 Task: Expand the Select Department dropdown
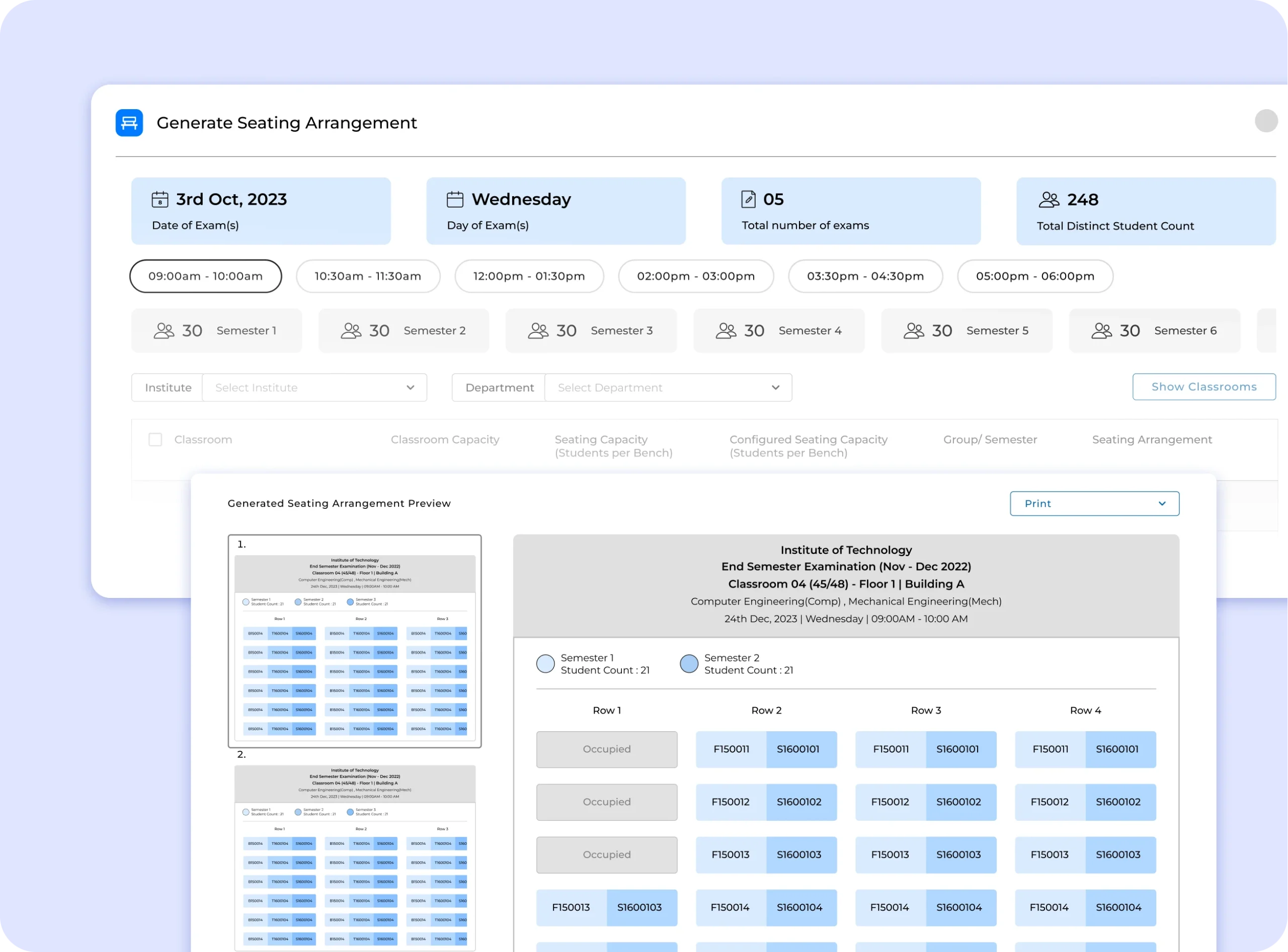coord(668,388)
